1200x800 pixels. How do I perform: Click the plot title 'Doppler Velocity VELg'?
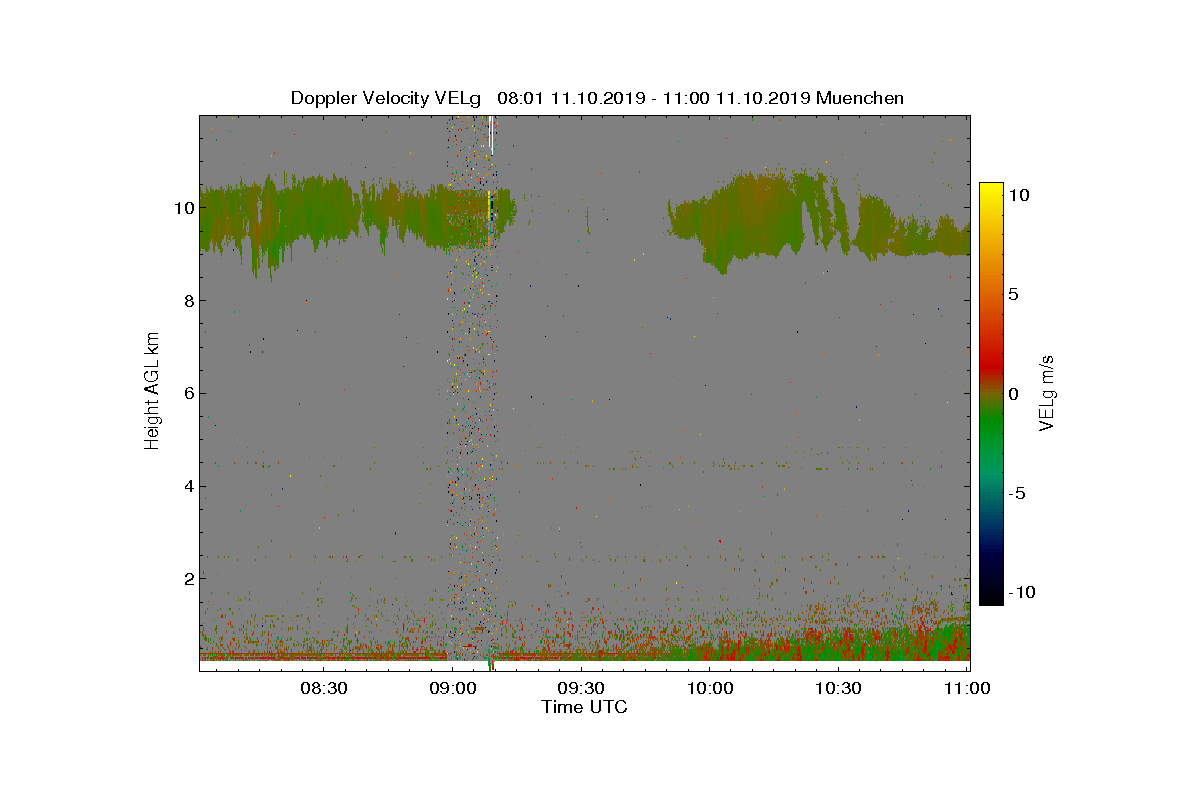[387, 98]
